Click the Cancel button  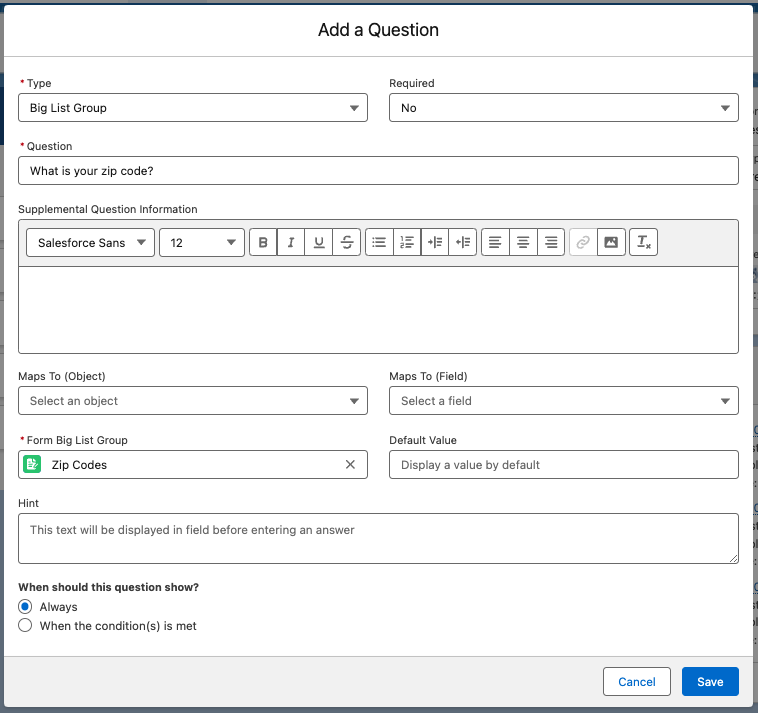[637, 682]
